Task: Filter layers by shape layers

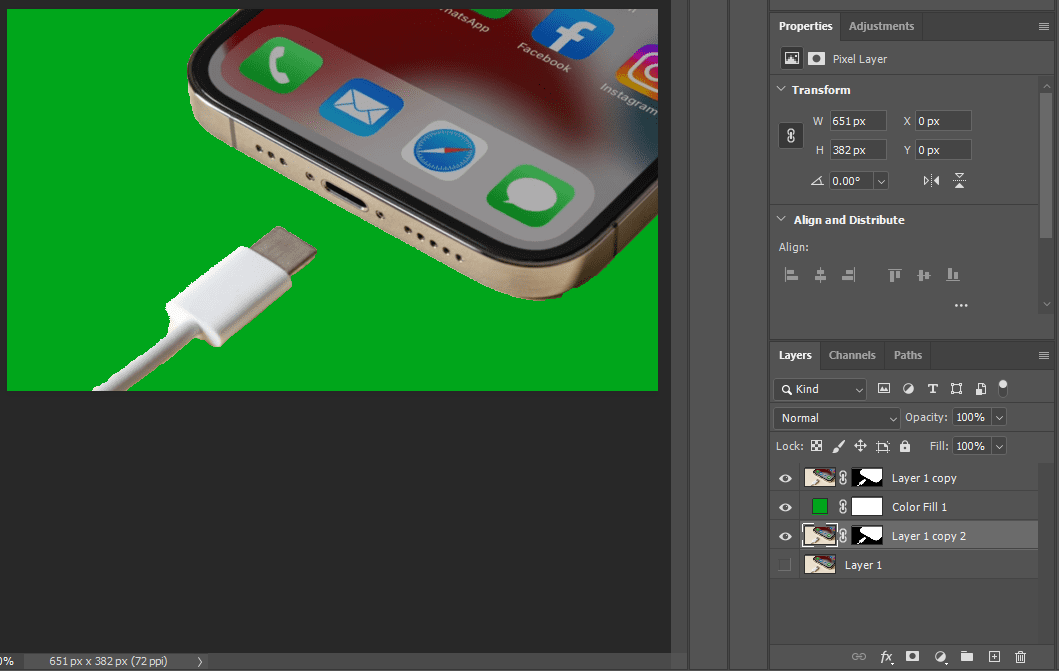Action: [x=956, y=389]
